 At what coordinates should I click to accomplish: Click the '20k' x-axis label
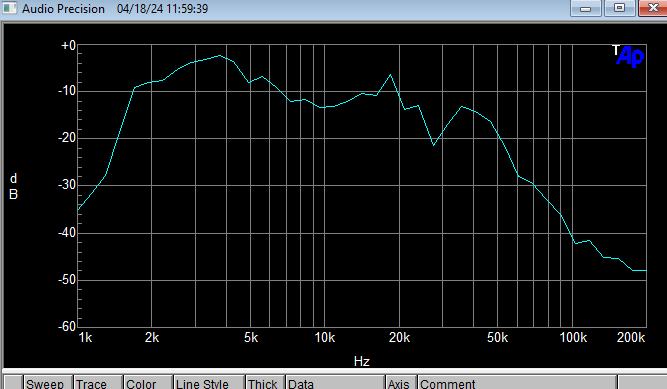399,338
